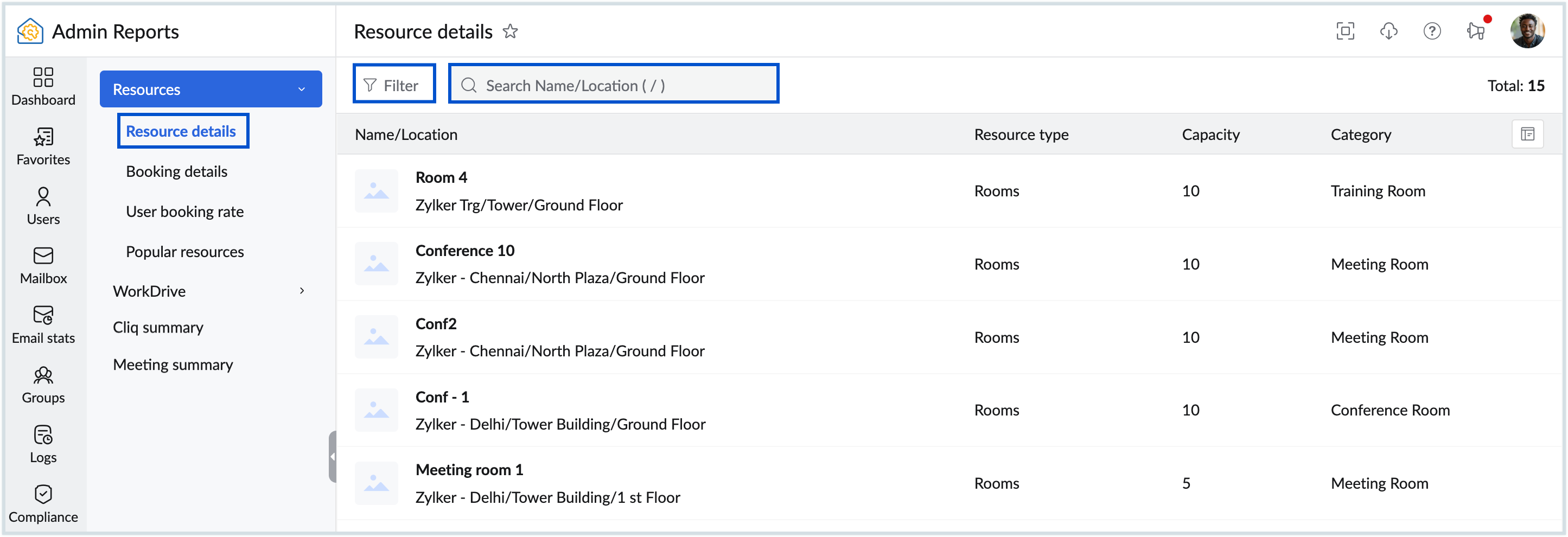Viewport: 1568px width, 537px height.
Task: Toggle fullscreen view icon
Action: (x=1344, y=31)
